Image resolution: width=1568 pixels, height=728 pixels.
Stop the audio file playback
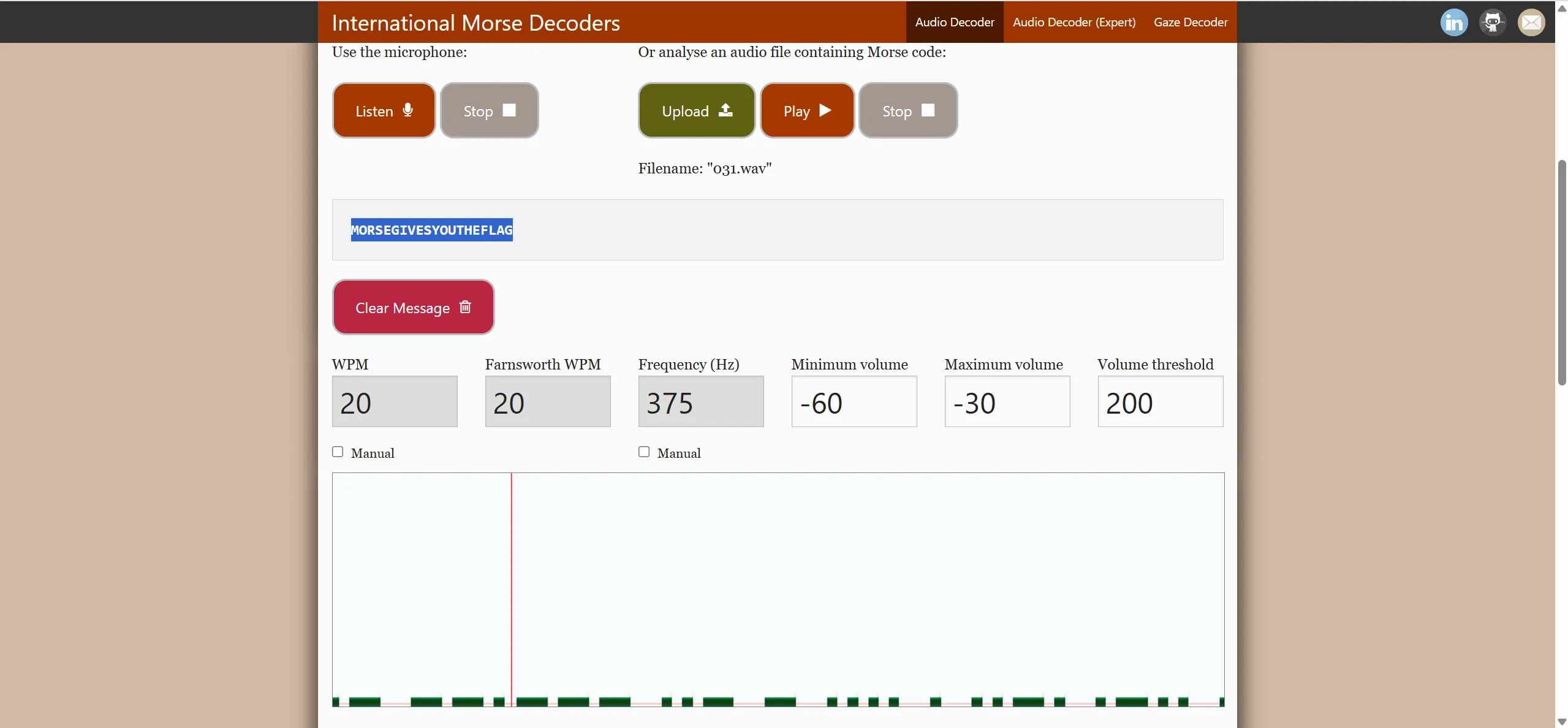point(907,111)
